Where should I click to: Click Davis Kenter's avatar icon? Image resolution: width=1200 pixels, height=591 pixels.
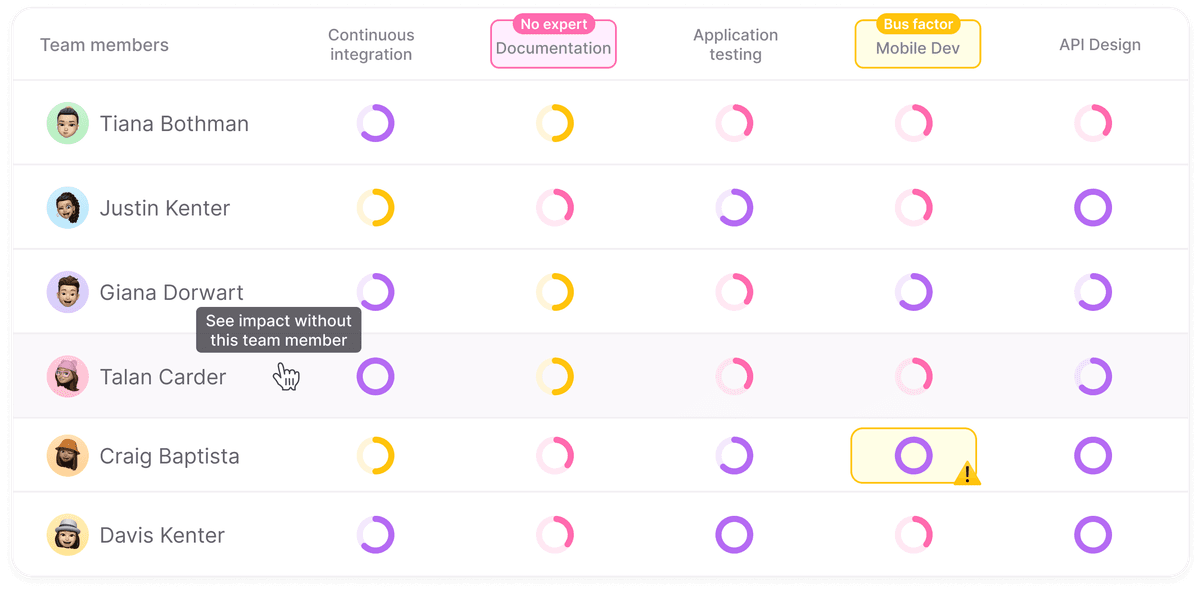(68, 535)
